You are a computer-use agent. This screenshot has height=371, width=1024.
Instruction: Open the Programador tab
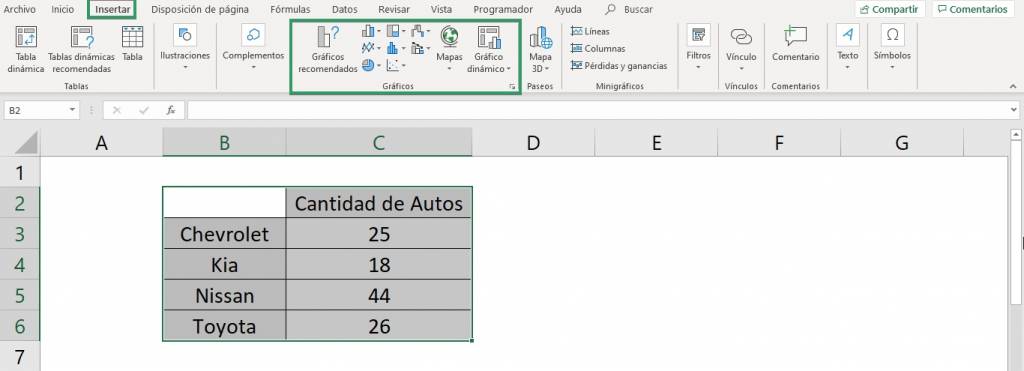pos(503,10)
